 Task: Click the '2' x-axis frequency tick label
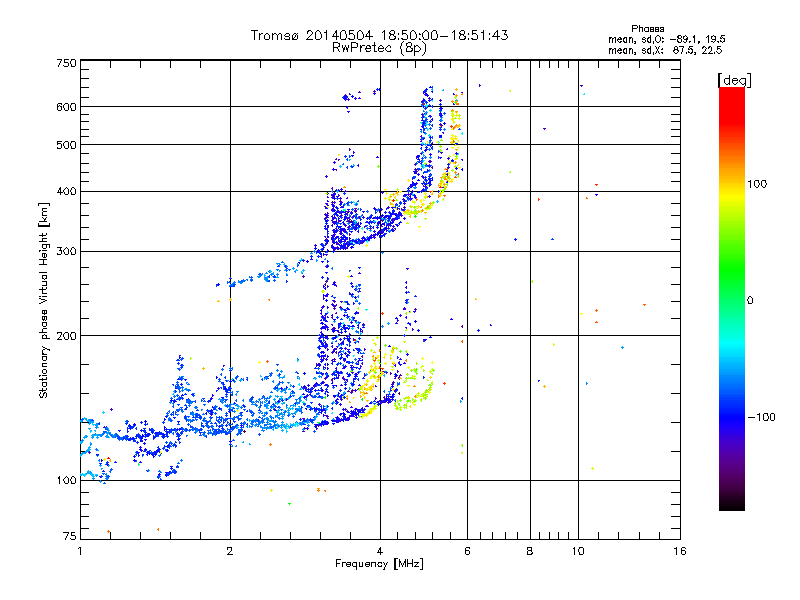tap(230, 551)
